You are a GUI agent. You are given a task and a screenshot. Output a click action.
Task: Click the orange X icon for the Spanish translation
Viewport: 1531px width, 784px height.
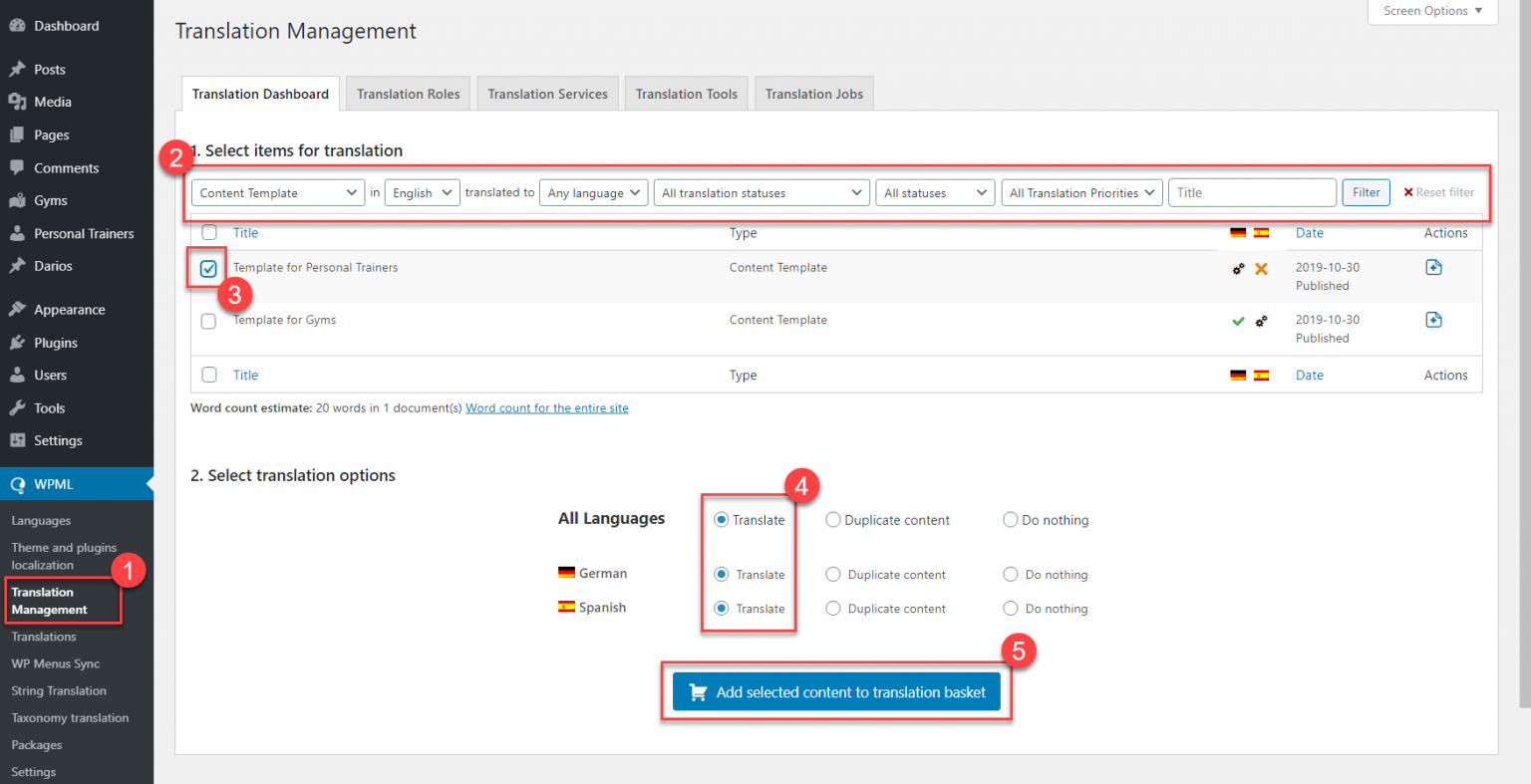(1262, 267)
